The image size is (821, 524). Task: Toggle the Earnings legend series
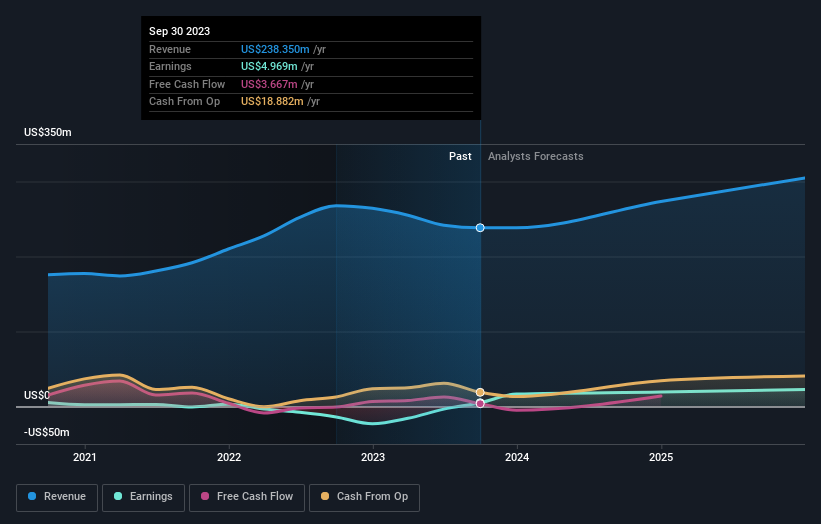pyautogui.click(x=143, y=497)
